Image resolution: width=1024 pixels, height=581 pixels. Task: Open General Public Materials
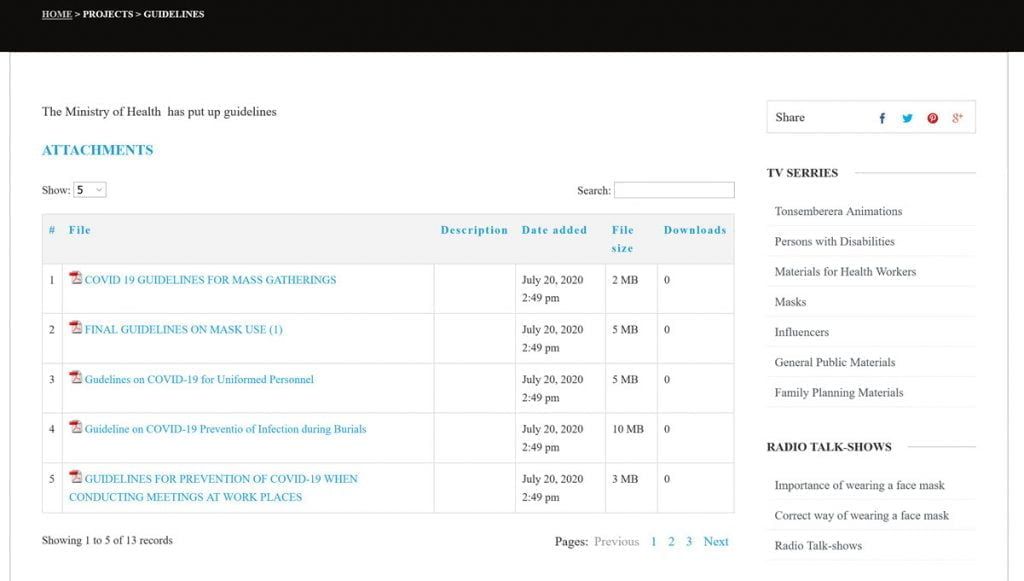click(x=835, y=362)
